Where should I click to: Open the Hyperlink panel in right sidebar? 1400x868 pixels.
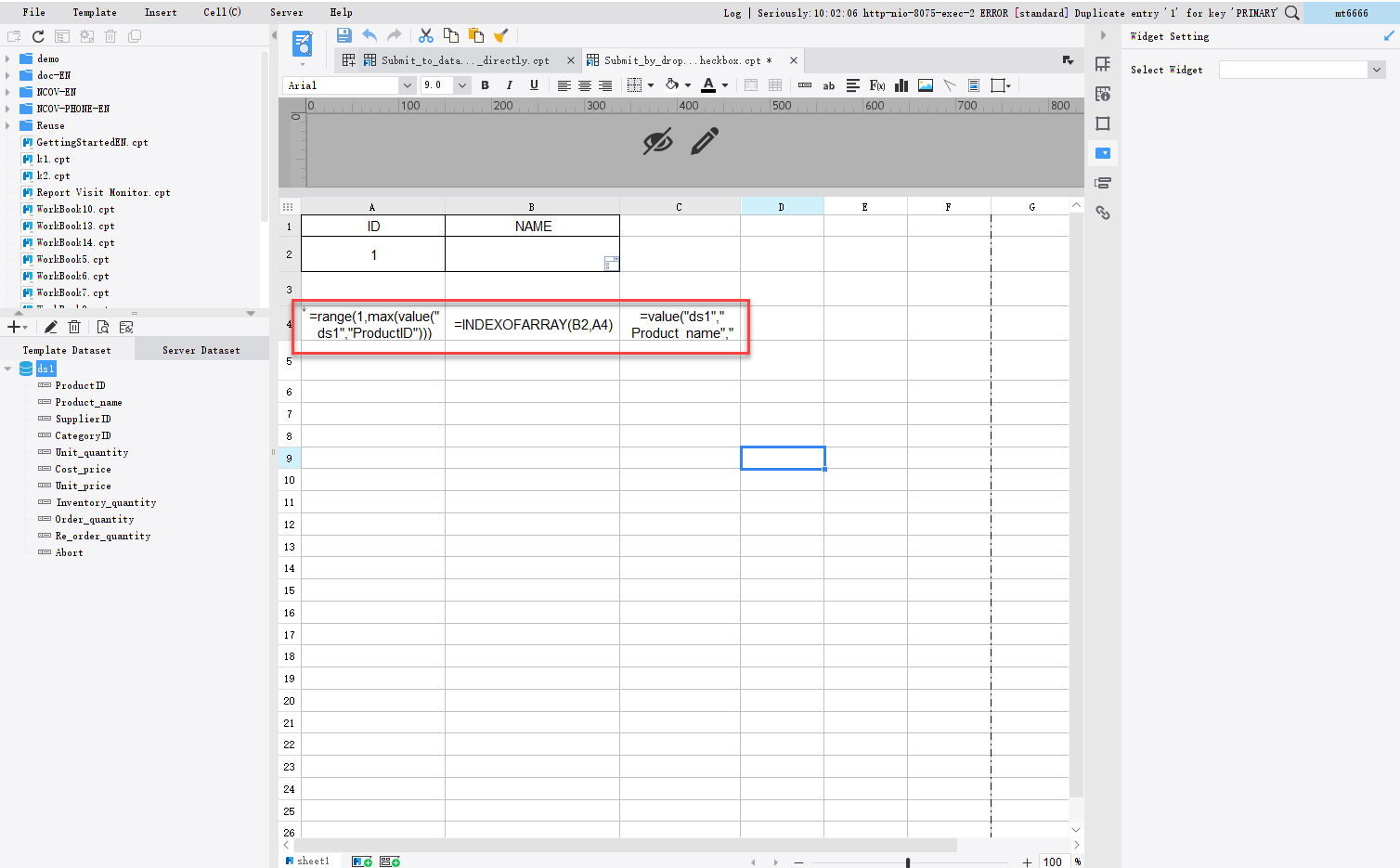pos(1103,213)
